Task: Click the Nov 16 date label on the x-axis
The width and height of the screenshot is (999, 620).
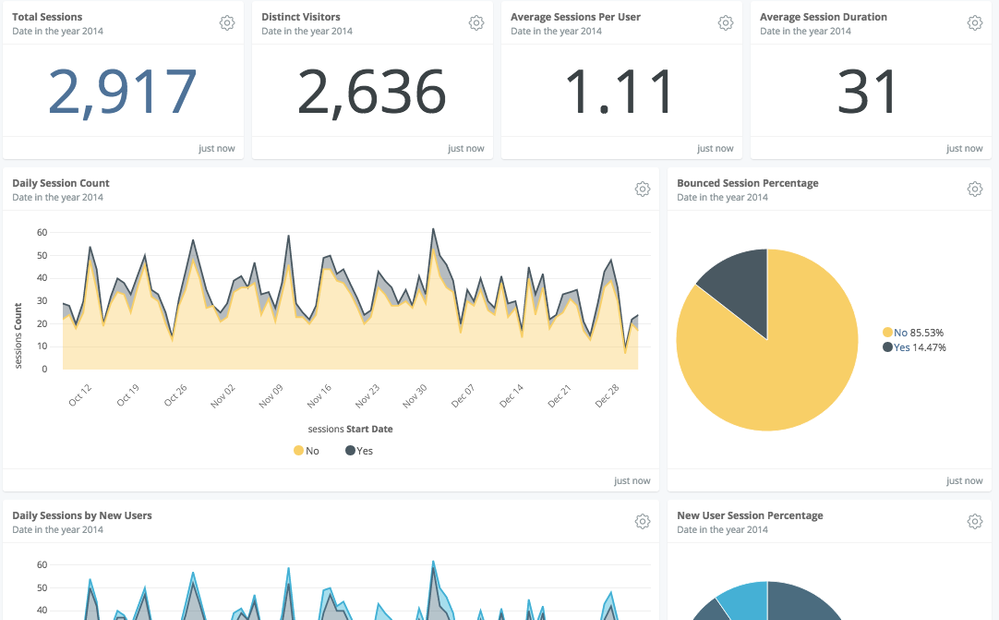Action: coord(319,396)
